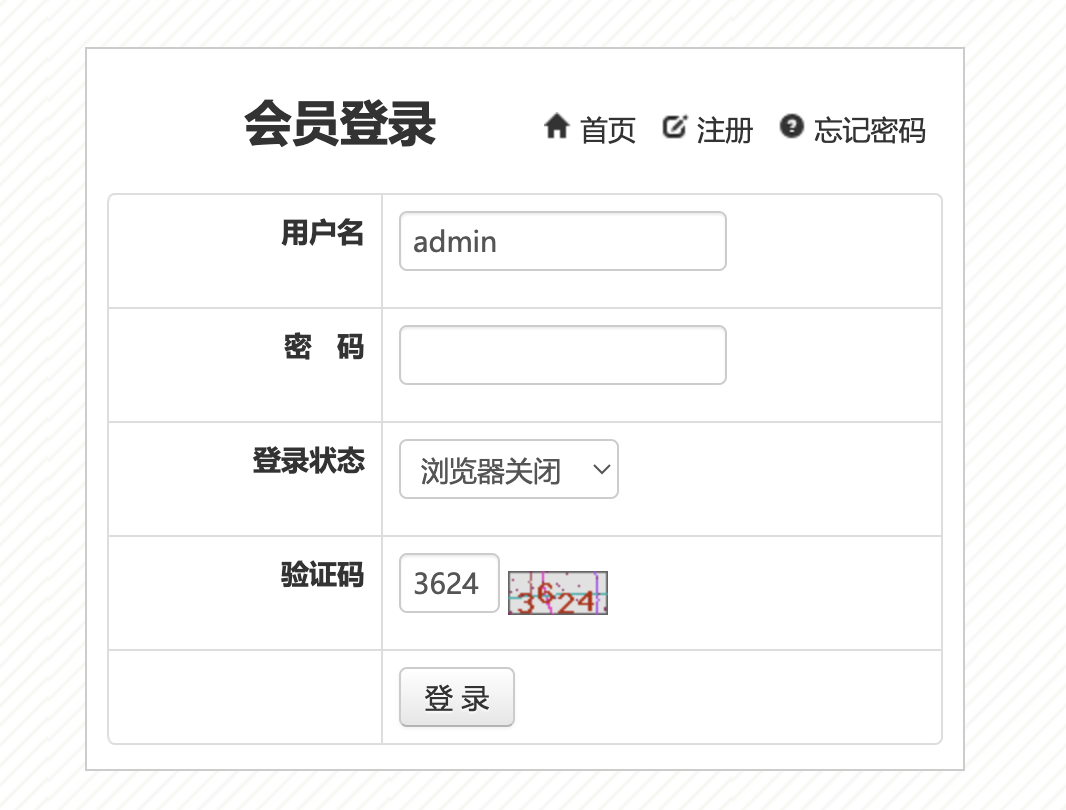This screenshot has height=810, width=1066.
Task: Click the 用户名 label text
Action: (322, 234)
